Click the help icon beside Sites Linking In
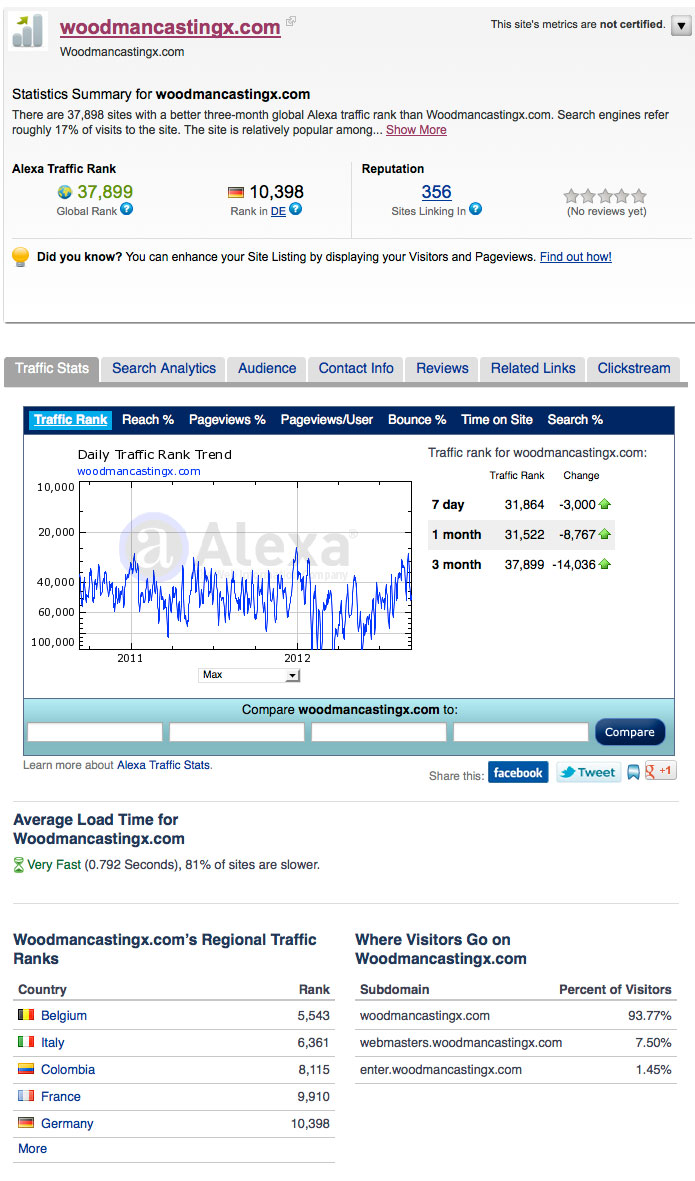Image resolution: width=695 pixels, height=1181 pixels. click(x=476, y=210)
